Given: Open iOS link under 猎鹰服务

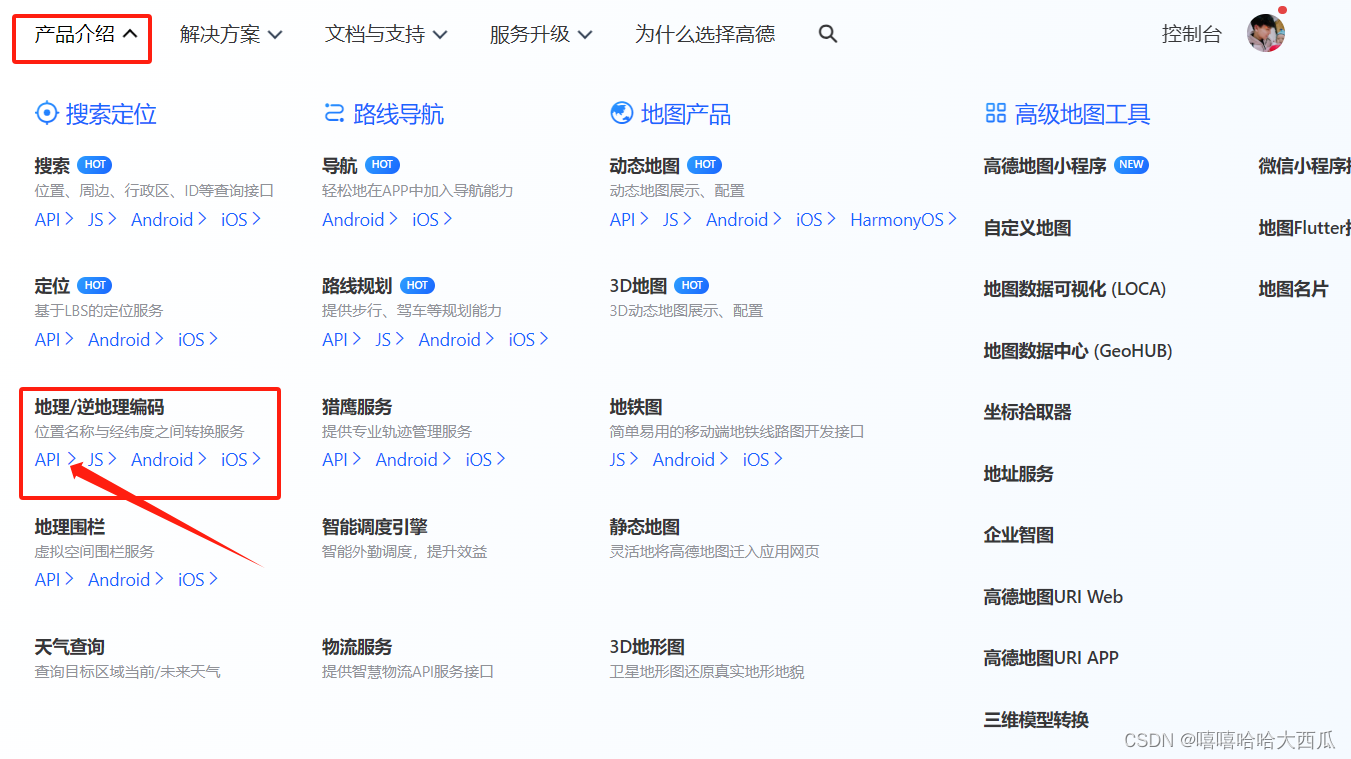Looking at the screenshot, I should [x=486, y=459].
